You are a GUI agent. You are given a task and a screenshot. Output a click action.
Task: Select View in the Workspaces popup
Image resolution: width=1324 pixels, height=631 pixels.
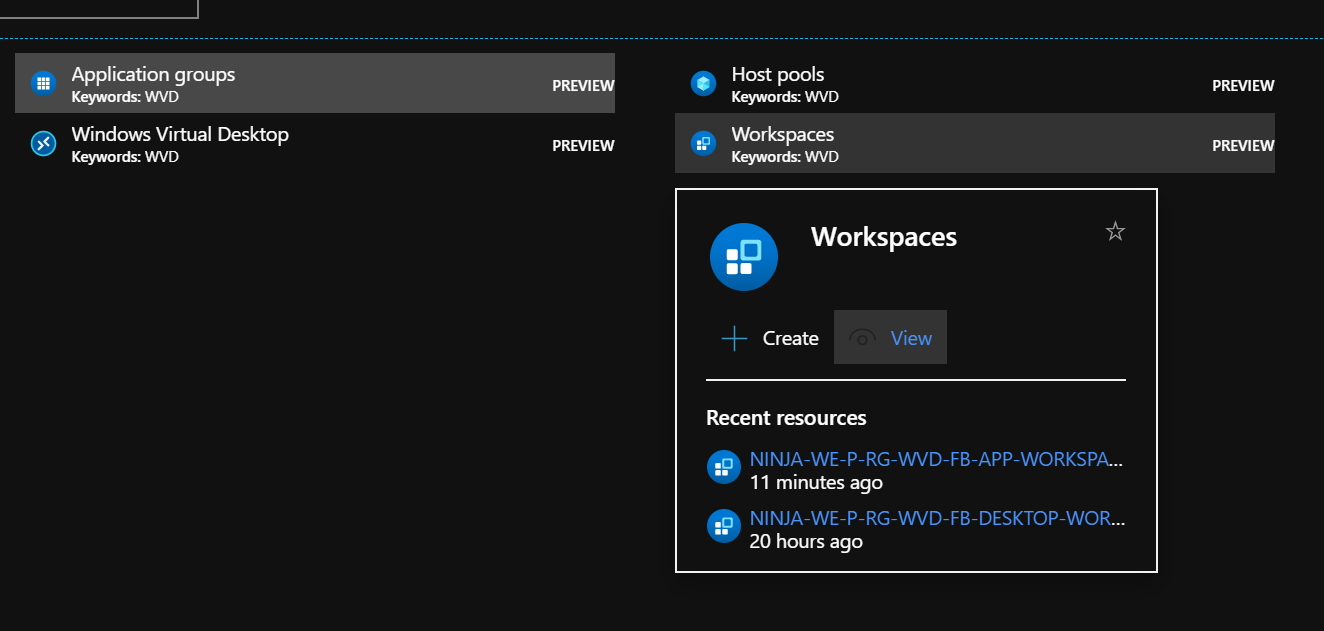(890, 337)
